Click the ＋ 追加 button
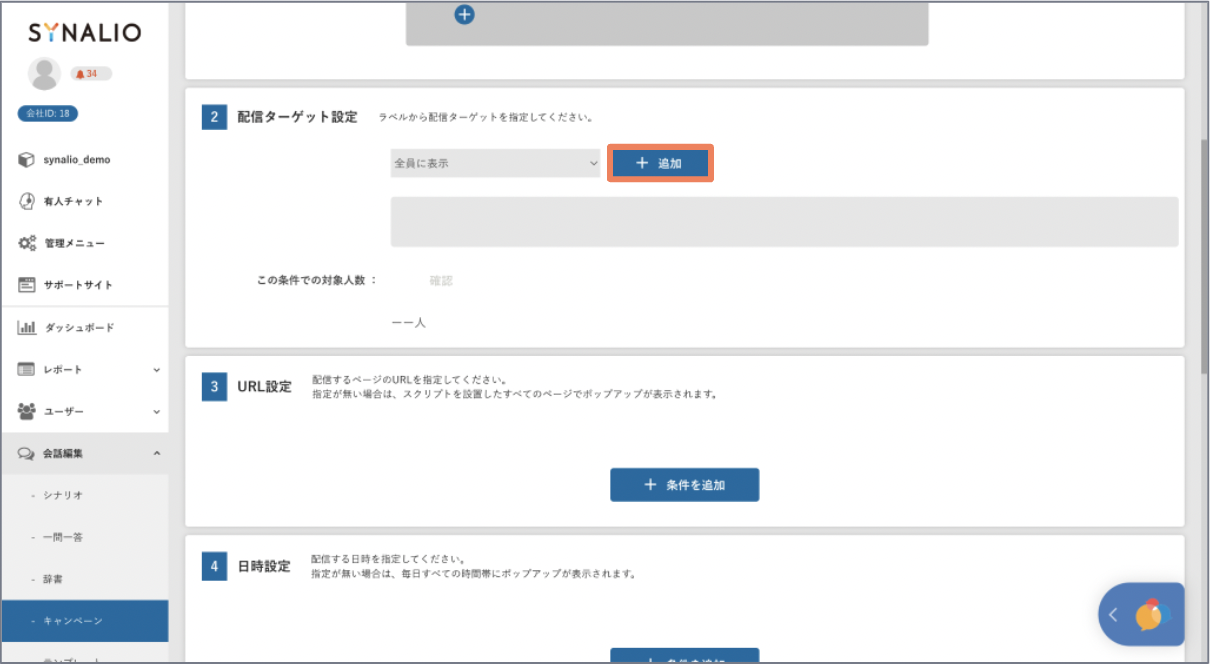The width and height of the screenshot is (1210, 664). 660,163
